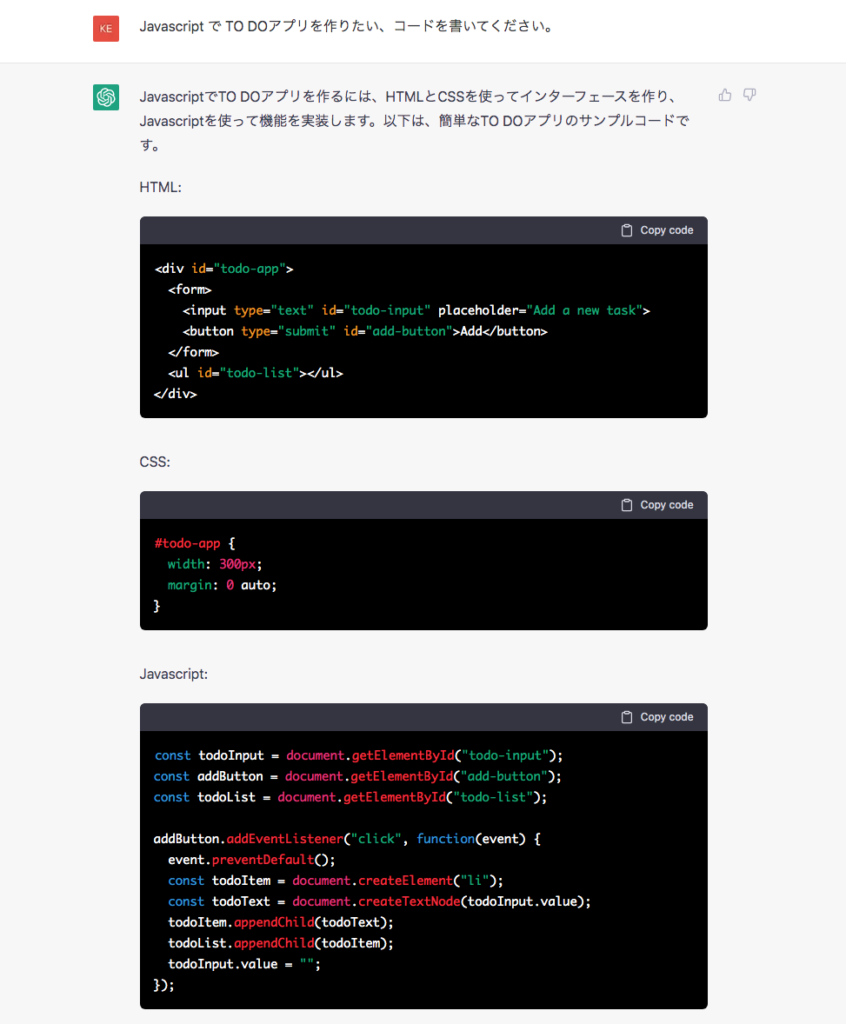Click the placeholder="Add a new task" code line
The height and width of the screenshot is (1024, 846).
pos(416,310)
